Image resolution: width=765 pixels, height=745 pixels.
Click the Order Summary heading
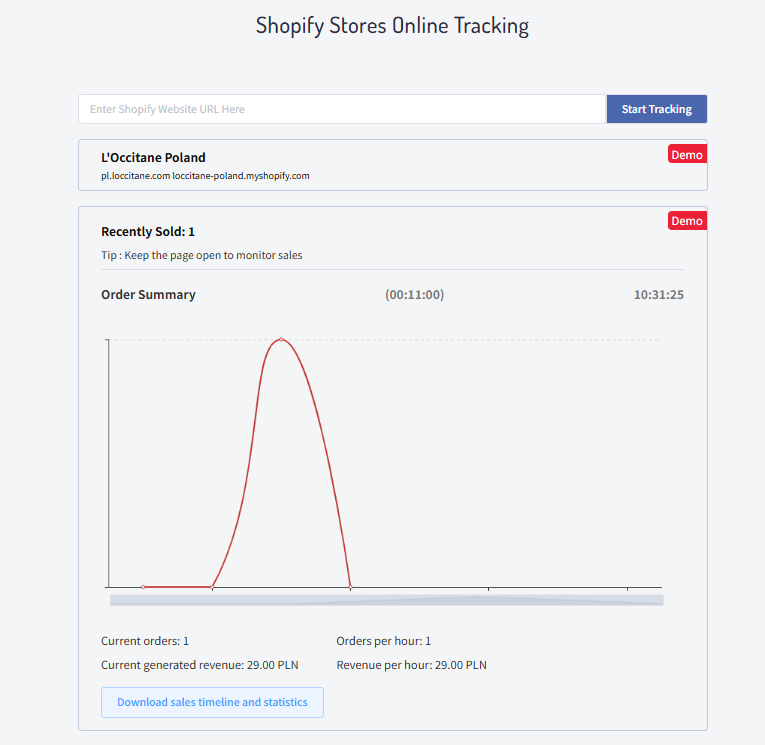(x=148, y=295)
